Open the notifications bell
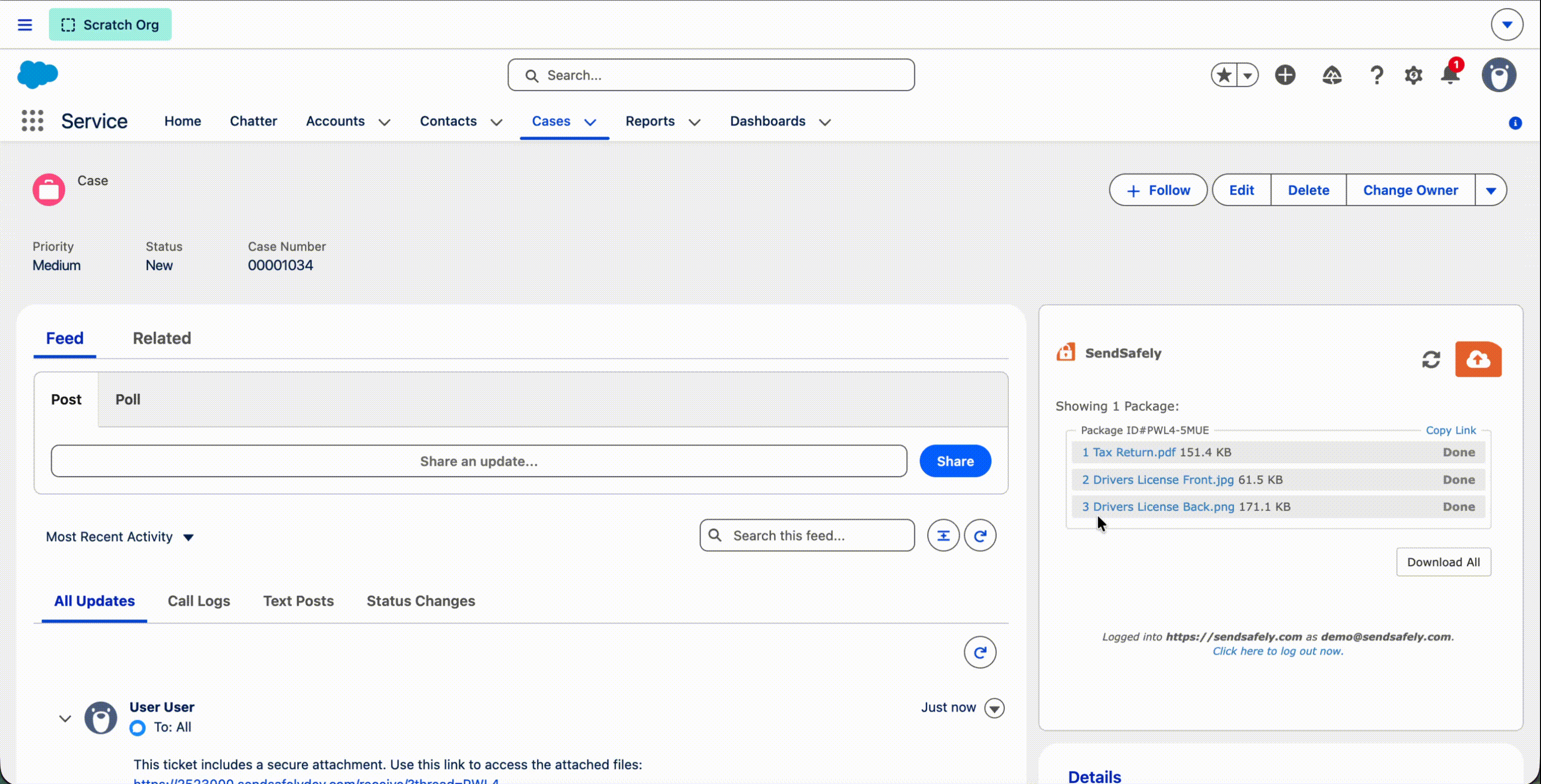The width and height of the screenshot is (1541, 784). click(x=1450, y=74)
